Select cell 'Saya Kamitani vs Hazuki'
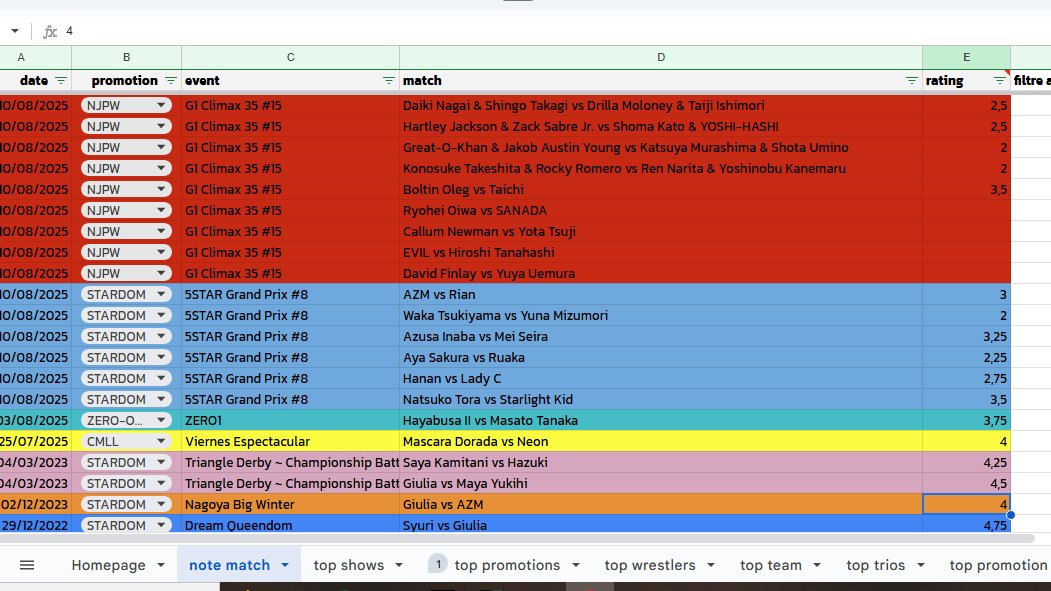1051x591 pixels. (661, 462)
